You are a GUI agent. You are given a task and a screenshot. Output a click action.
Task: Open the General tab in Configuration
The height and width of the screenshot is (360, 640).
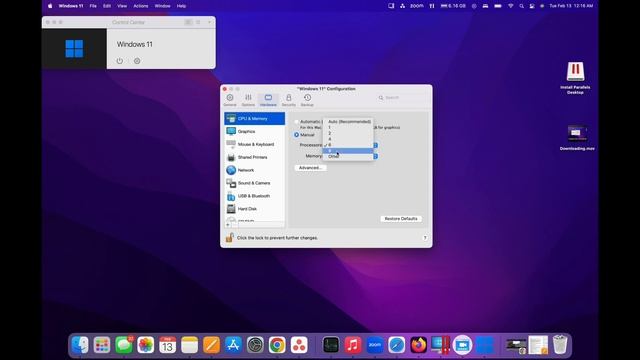230,100
